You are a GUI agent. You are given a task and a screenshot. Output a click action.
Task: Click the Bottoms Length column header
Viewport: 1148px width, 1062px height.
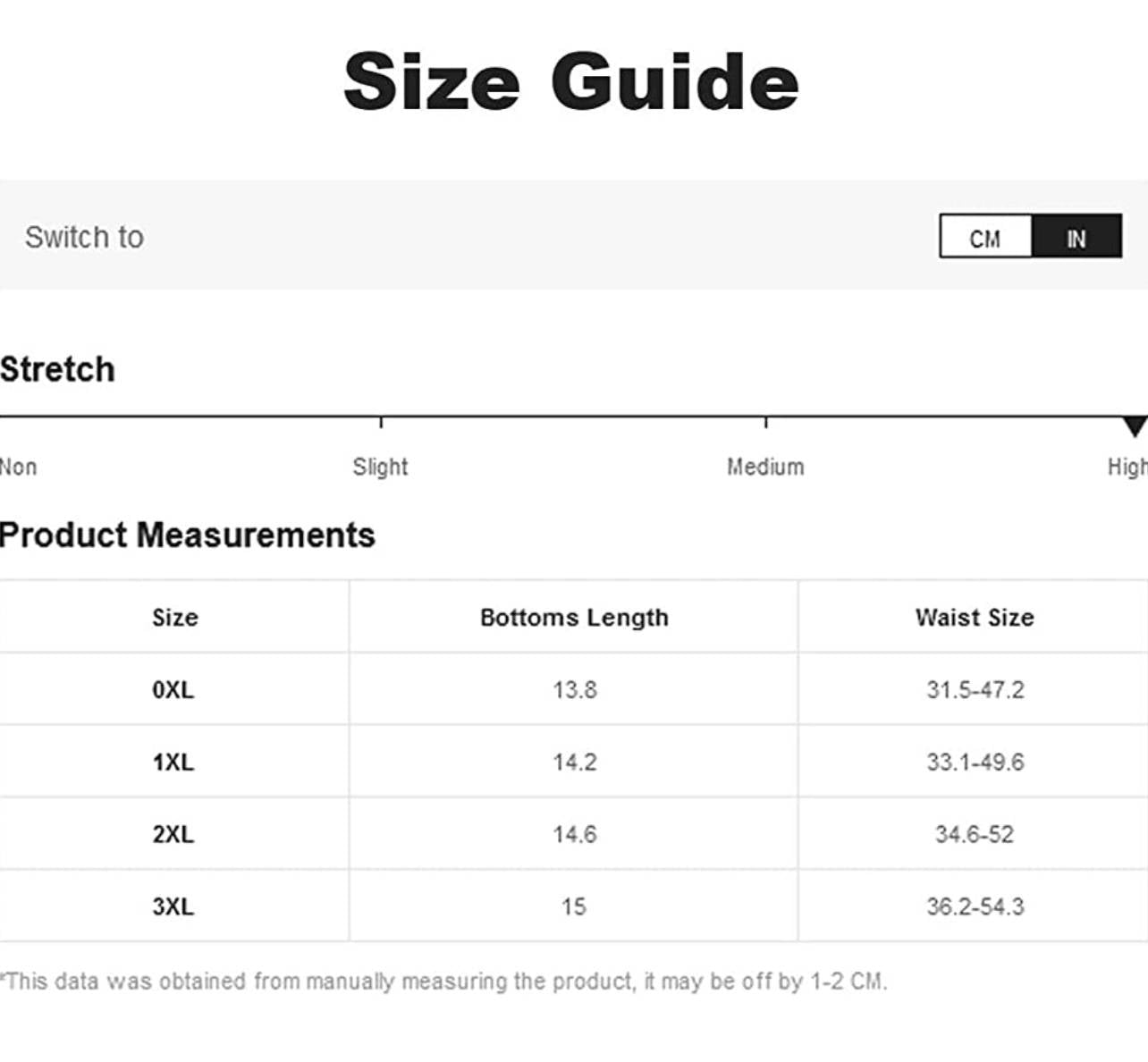pyautogui.click(x=574, y=618)
